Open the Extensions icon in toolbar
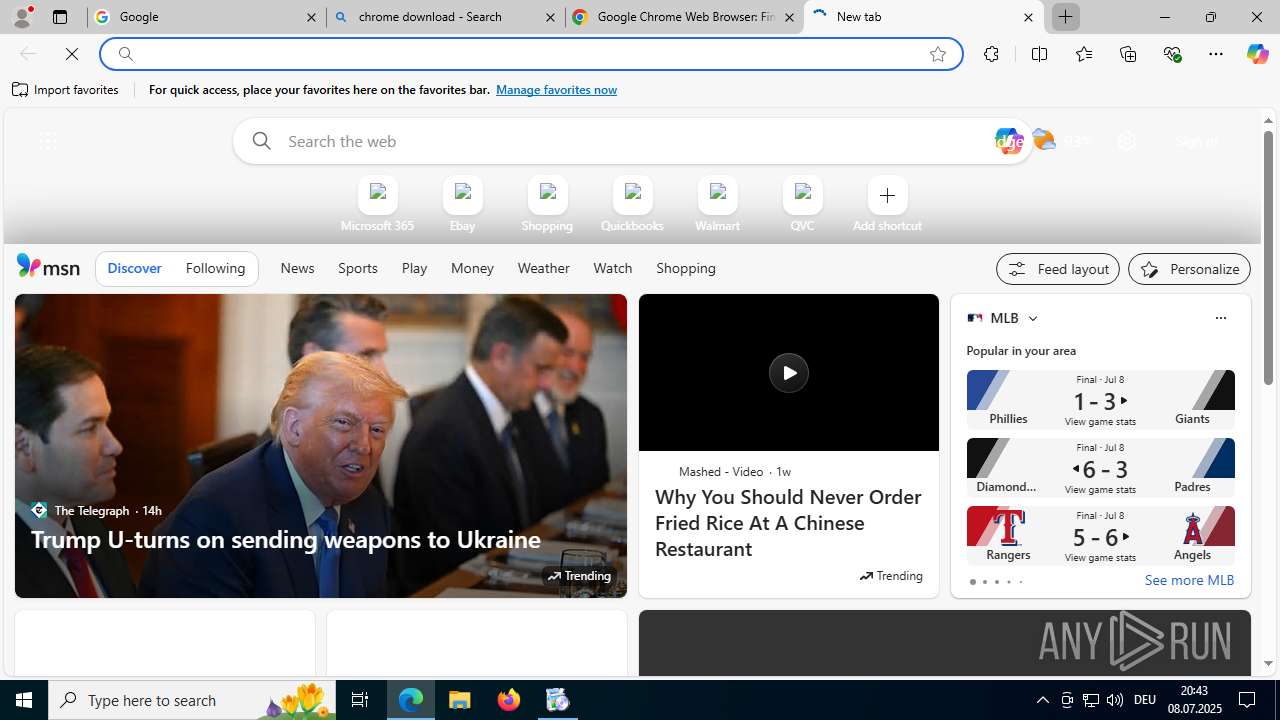This screenshot has width=1280, height=720. (991, 54)
